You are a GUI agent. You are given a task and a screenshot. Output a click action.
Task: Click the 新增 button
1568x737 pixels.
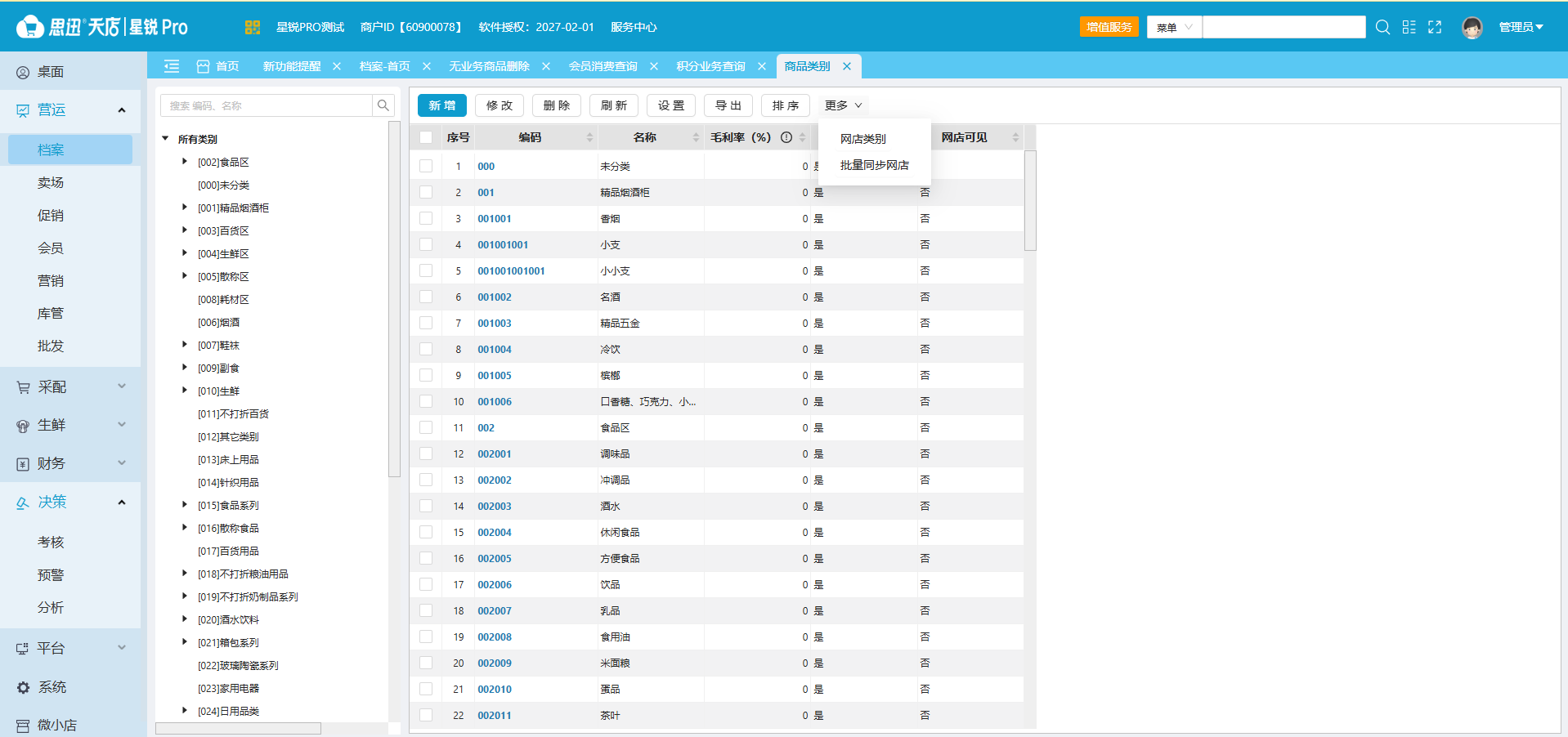pyautogui.click(x=442, y=105)
